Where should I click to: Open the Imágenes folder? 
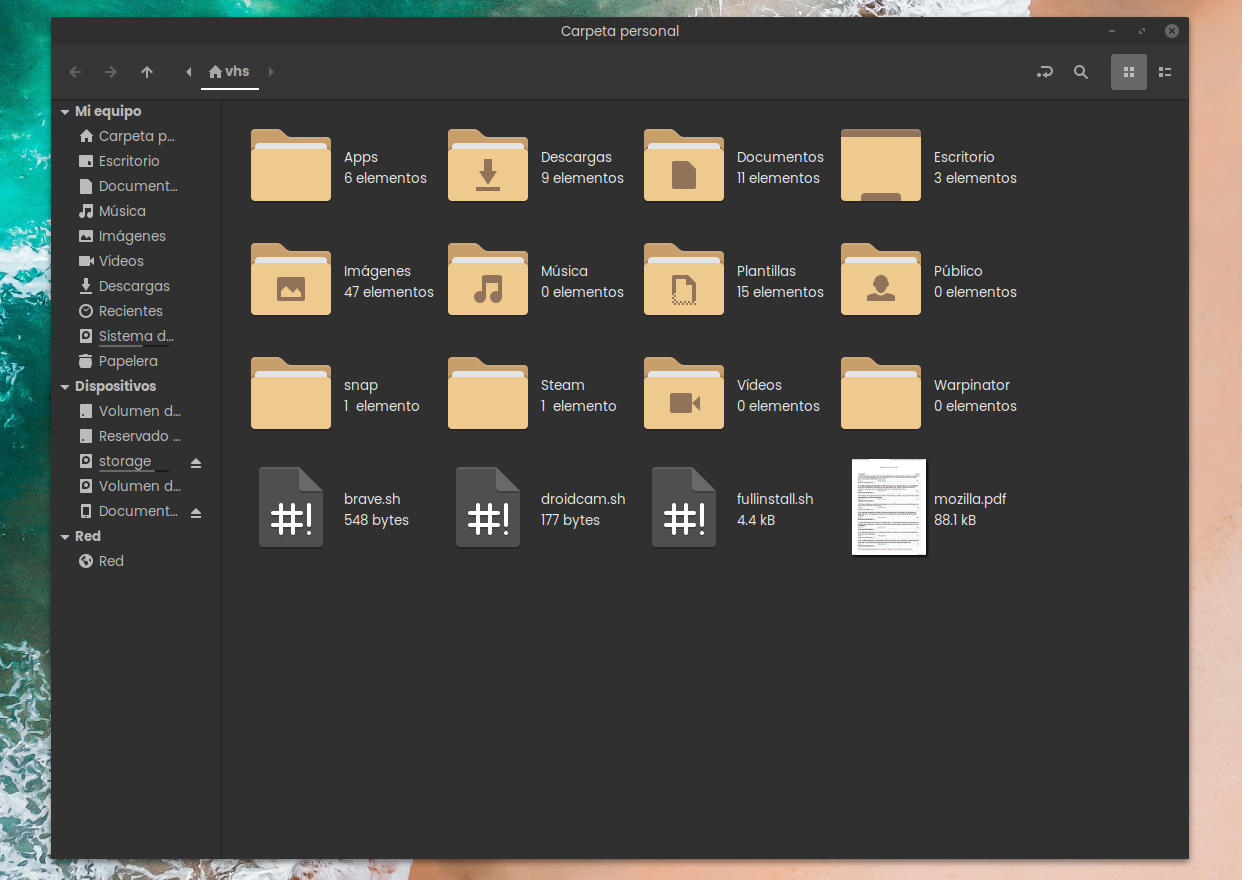[291, 279]
